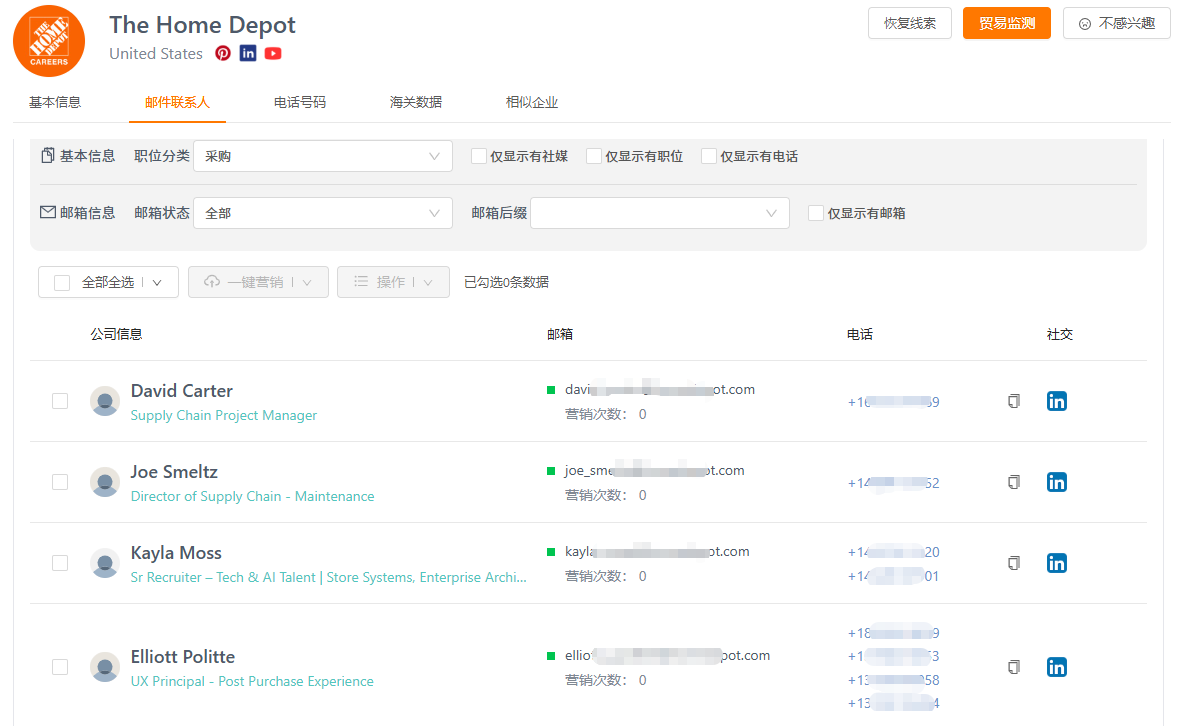Click 已勾选0条数据 selection count text

(x=506, y=282)
